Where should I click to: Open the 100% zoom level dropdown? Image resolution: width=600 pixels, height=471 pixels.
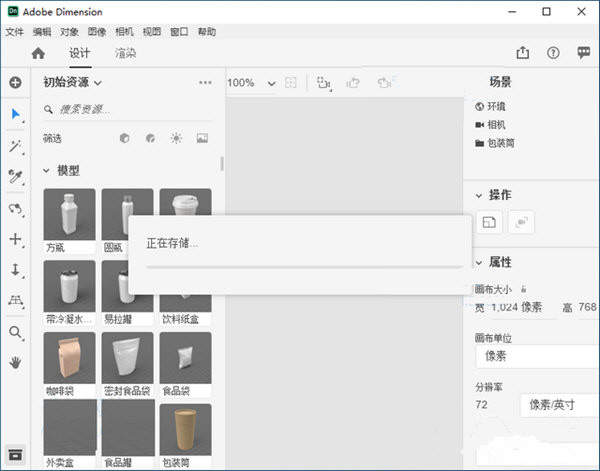[271, 83]
